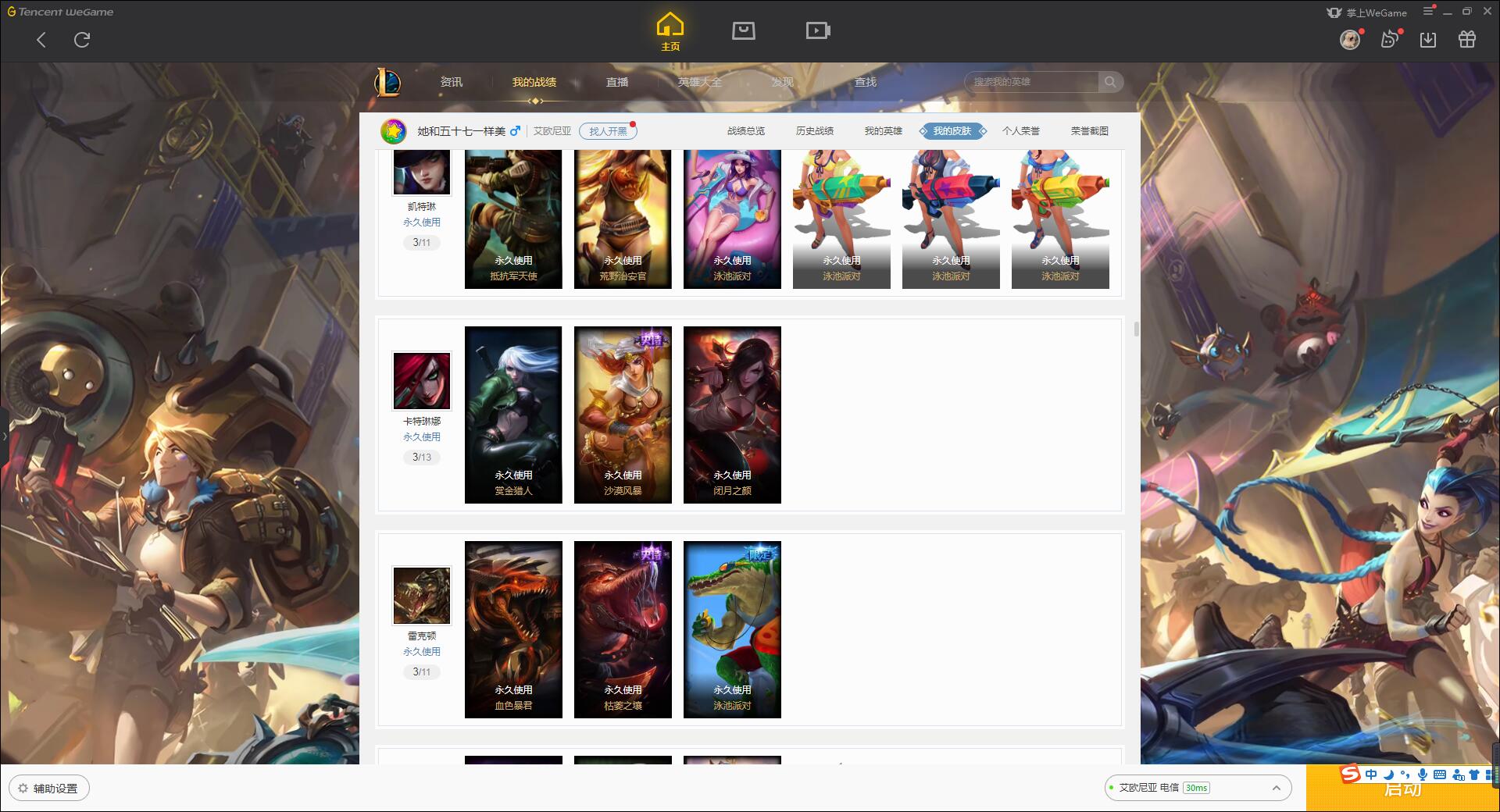
Task: Click the Sogou input method S logo
Action: point(1350,774)
